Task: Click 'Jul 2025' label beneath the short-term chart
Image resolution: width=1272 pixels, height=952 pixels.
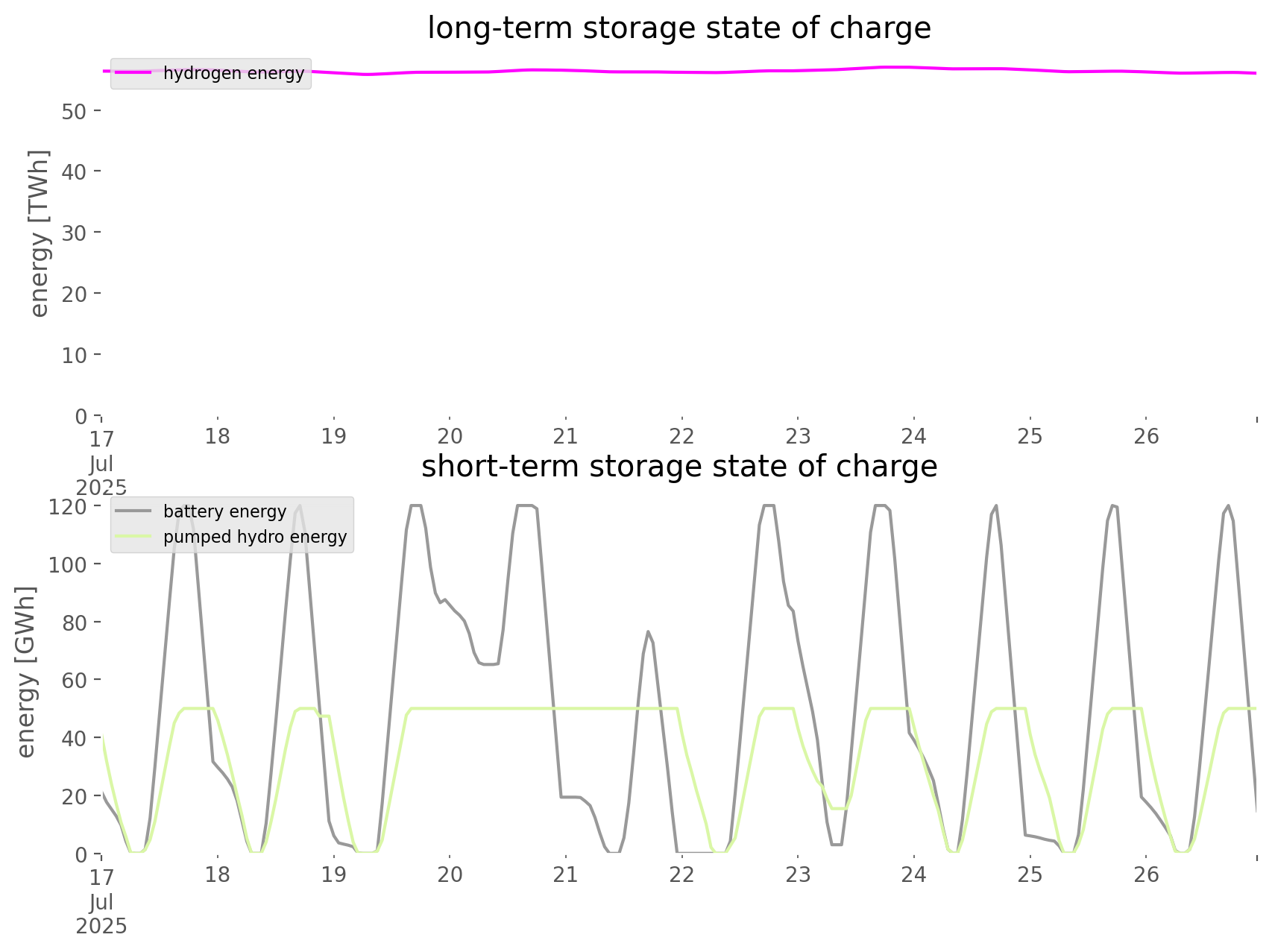Action: (x=101, y=914)
